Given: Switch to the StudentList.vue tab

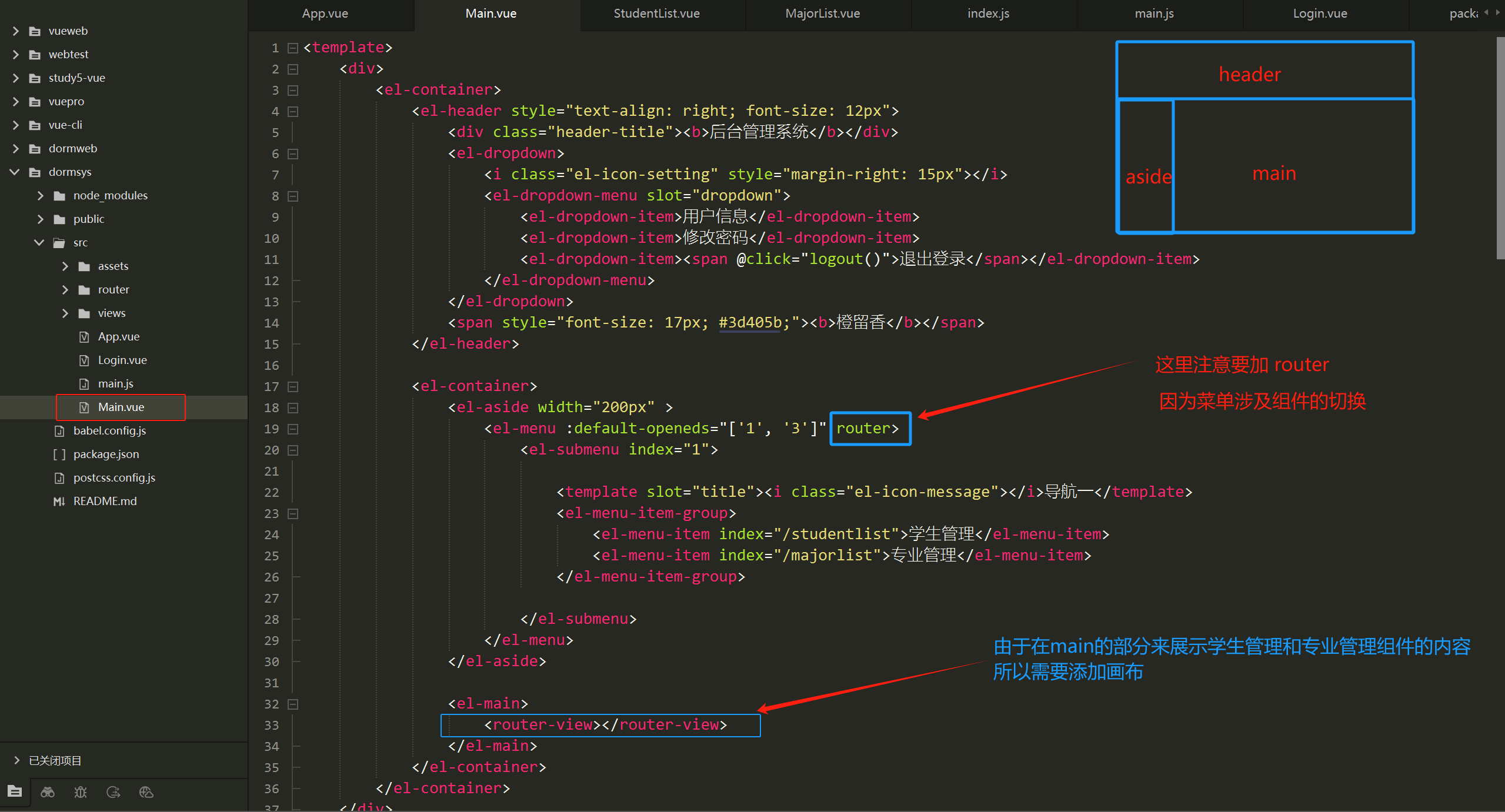Looking at the screenshot, I should pos(656,14).
